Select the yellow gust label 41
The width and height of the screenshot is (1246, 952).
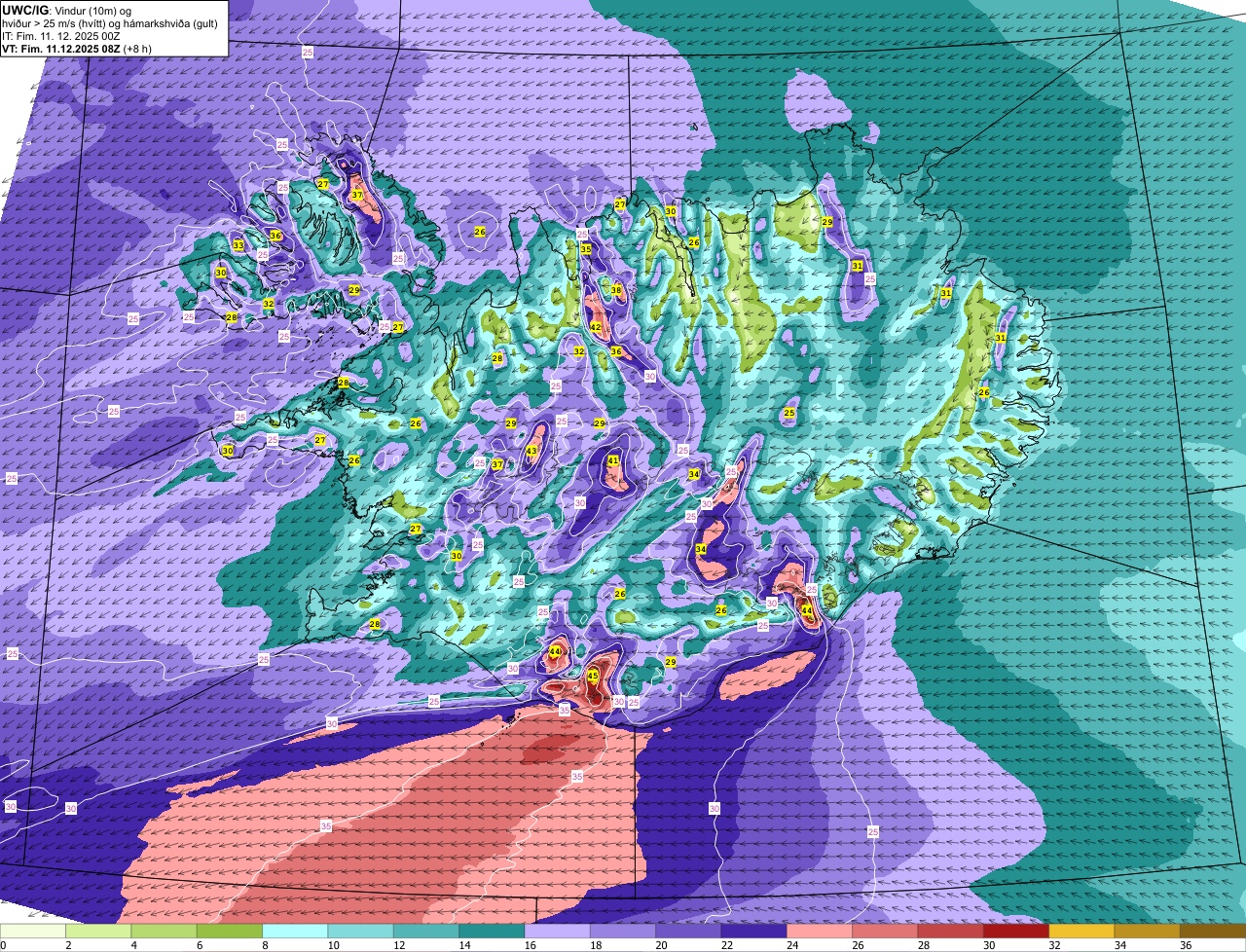(613, 460)
